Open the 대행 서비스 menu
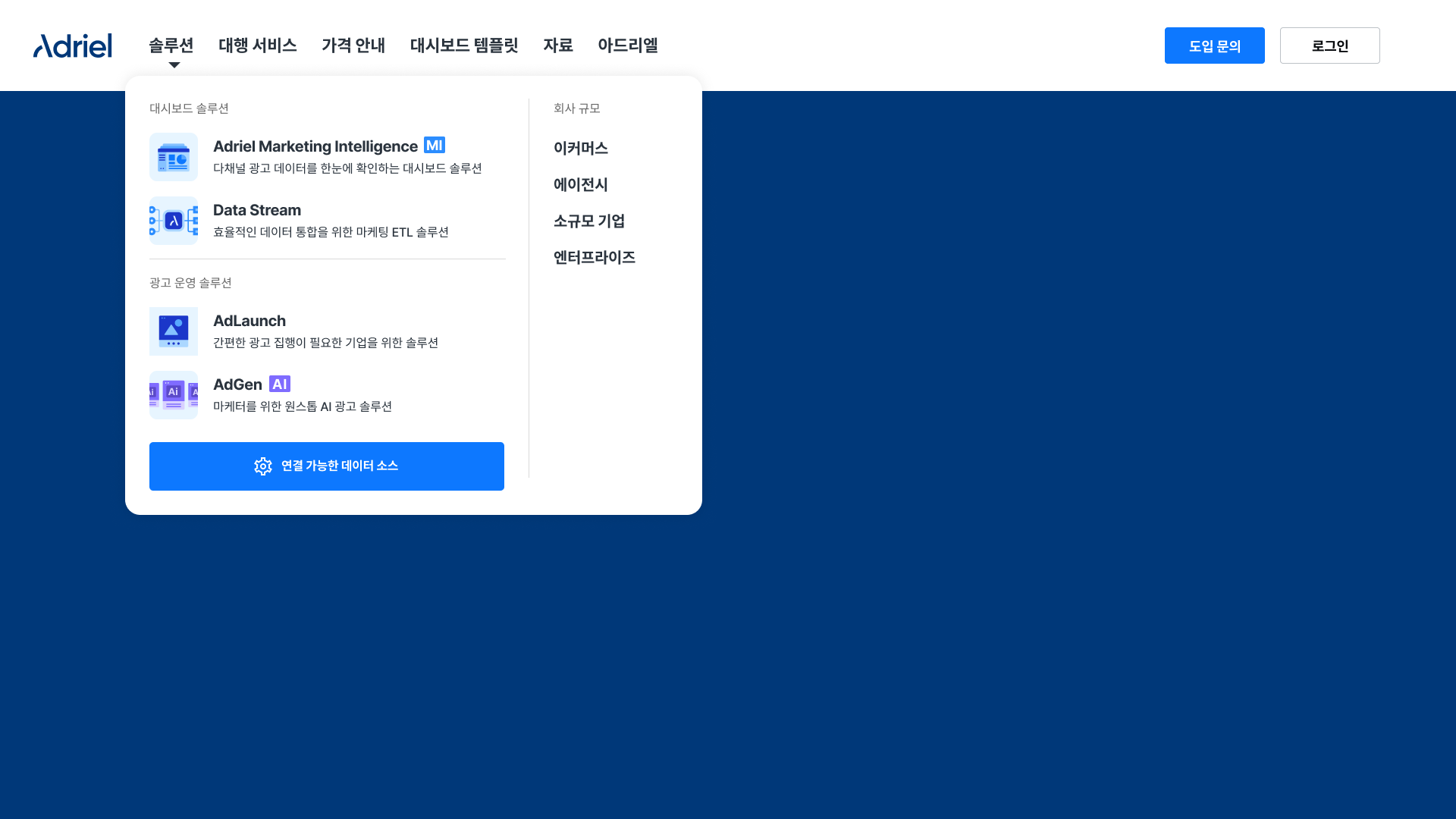The width and height of the screenshot is (1456, 819). coord(258,45)
